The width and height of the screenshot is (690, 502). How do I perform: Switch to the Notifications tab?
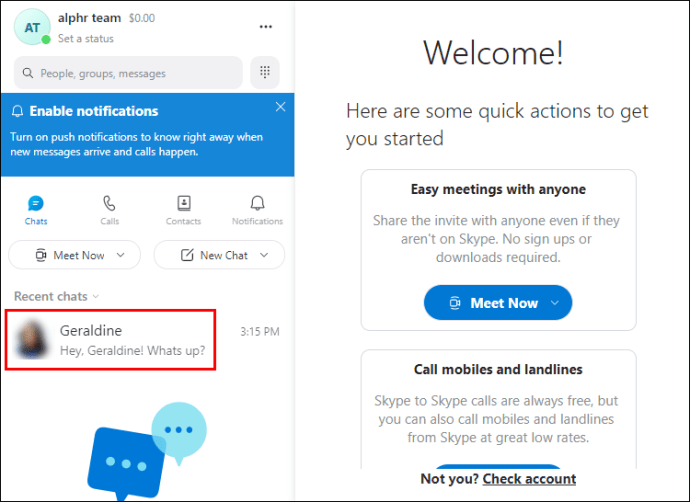(x=257, y=210)
